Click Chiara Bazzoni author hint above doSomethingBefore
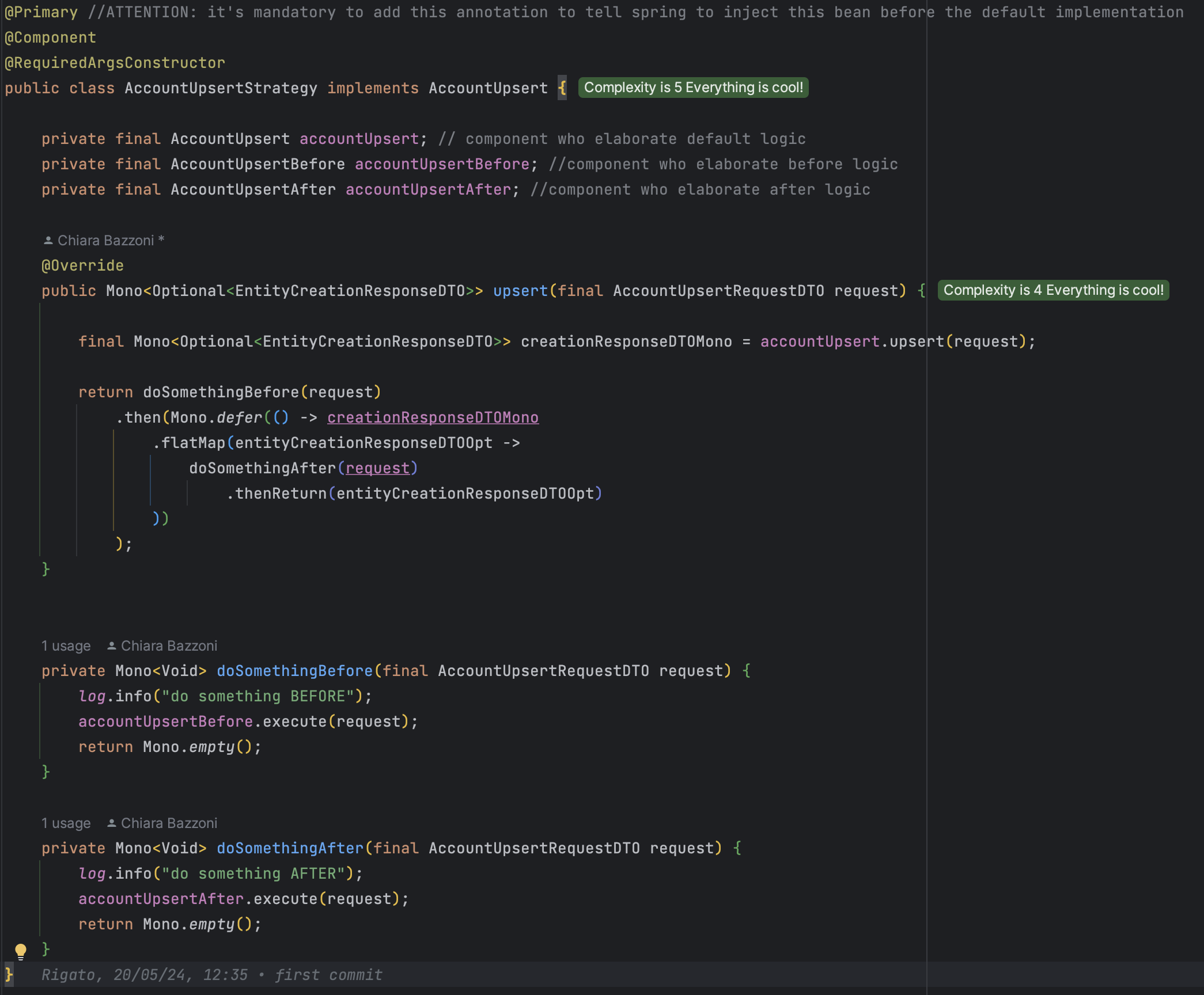 [162, 645]
